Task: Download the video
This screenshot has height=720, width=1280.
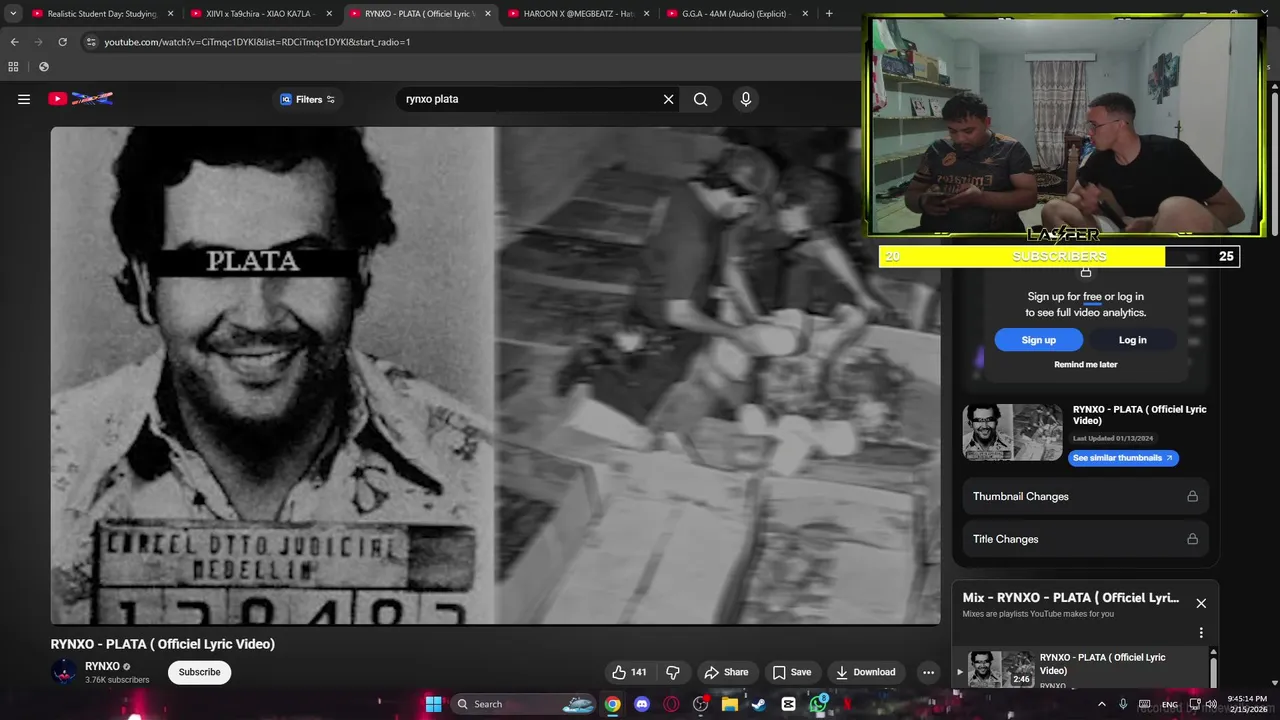Action: [x=865, y=672]
